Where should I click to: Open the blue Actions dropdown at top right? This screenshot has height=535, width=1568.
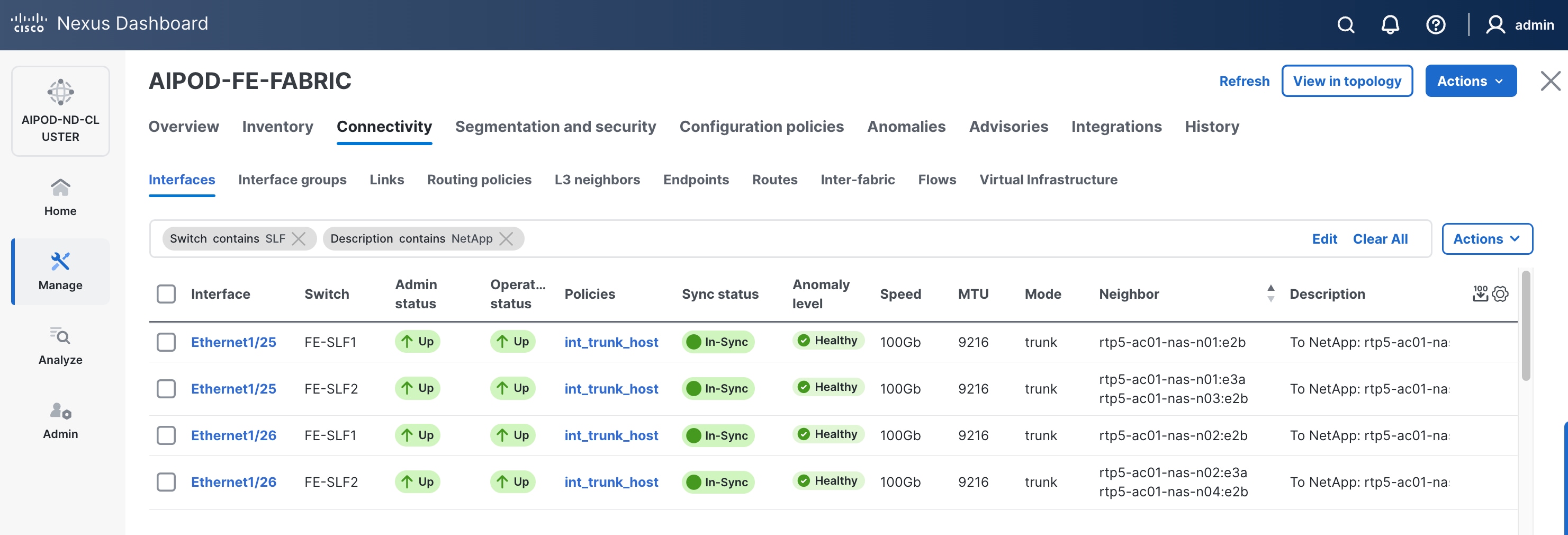coord(1471,81)
